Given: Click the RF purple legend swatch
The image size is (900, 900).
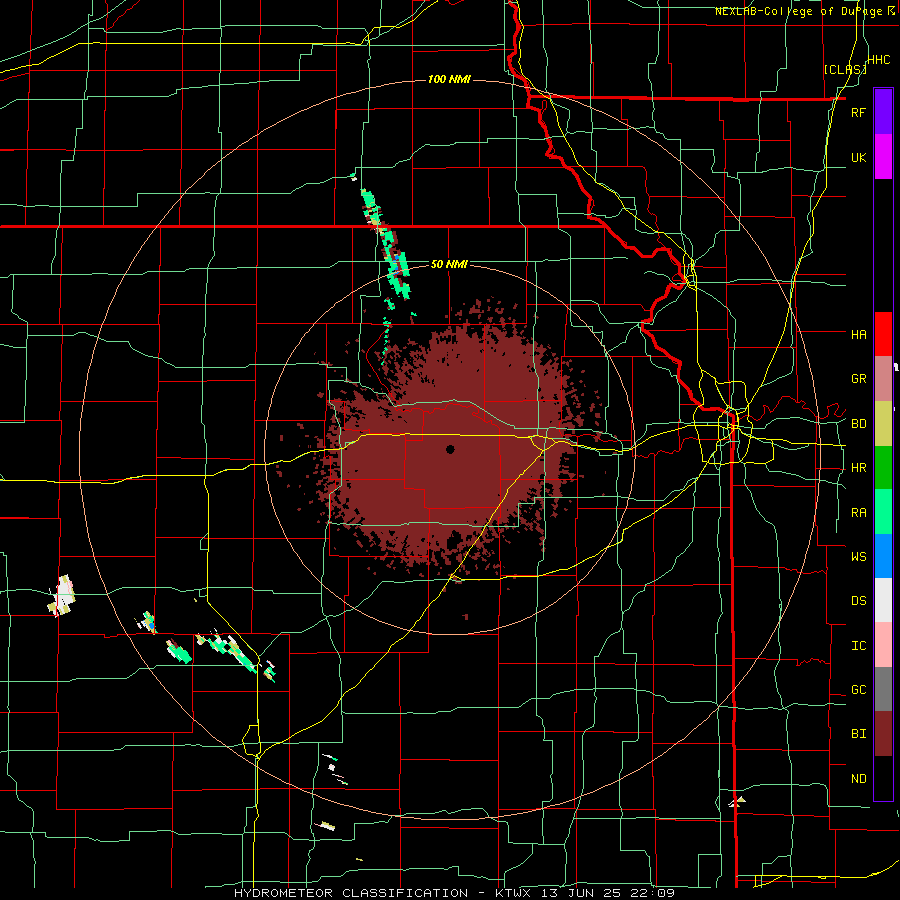Looking at the screenshot, I should tap(883, 112).
